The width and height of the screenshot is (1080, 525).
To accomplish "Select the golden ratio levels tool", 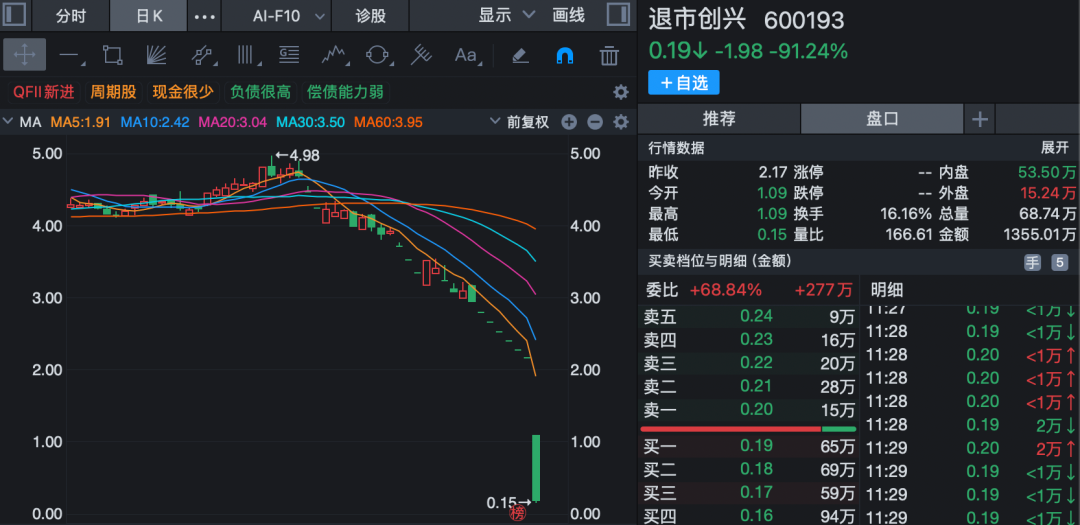I will [x=289, y=55].
